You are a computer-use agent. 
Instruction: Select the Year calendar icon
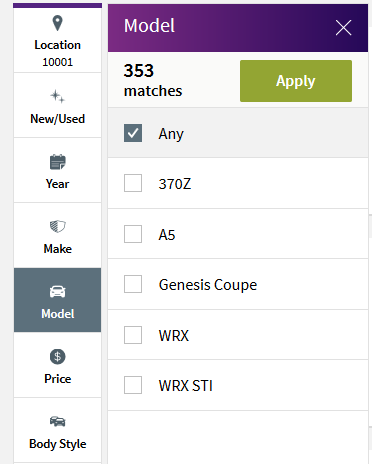58,162
